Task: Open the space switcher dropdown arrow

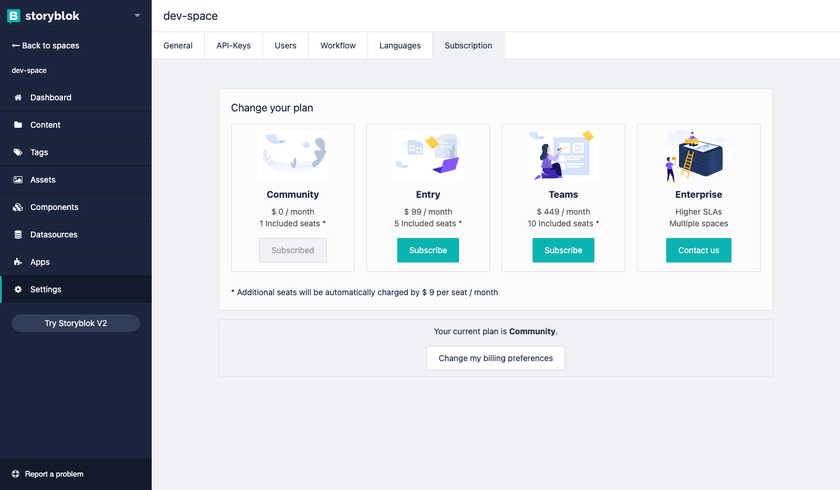Action: [137, 16]
